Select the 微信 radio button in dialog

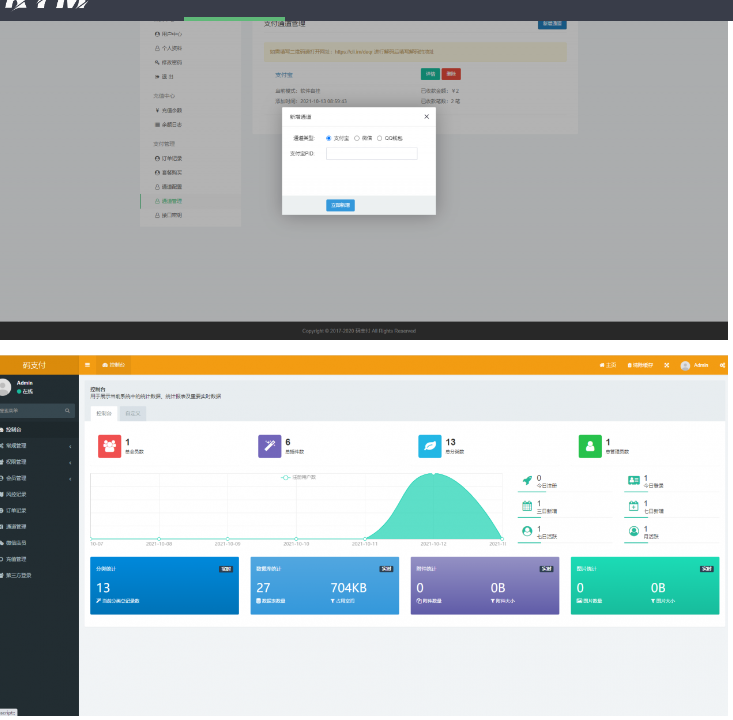(x=357, y=138)
